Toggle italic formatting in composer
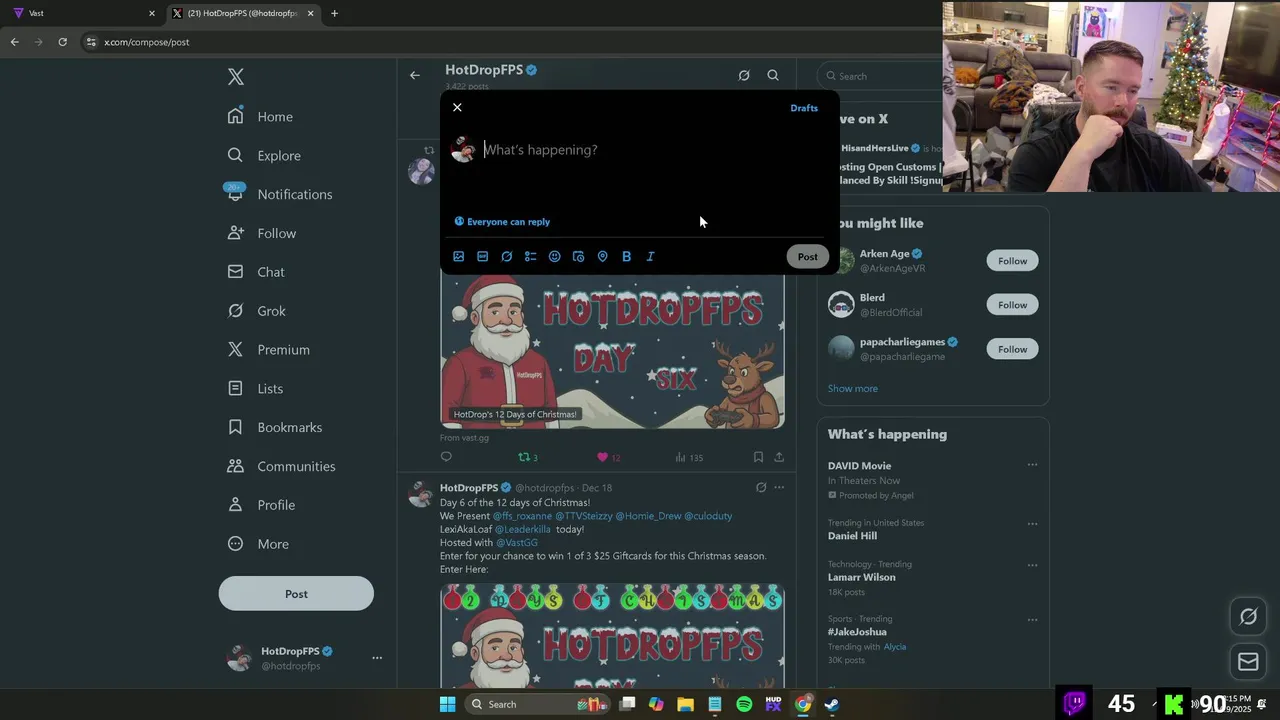The width and height of the screenshot is (1280, 720). pyautogui.click(x=650, y=256)
